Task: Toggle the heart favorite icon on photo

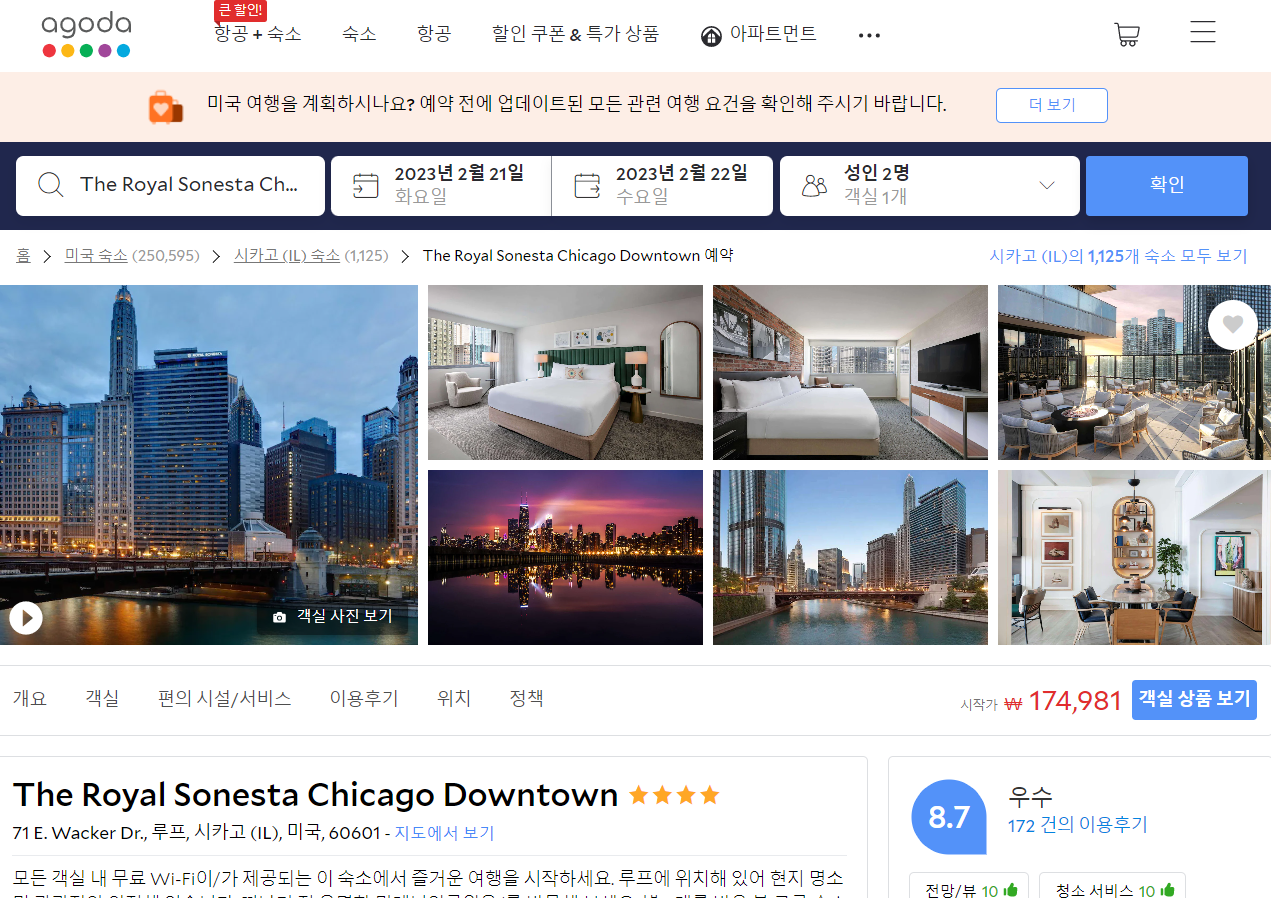Action: tap(1233, 325)
